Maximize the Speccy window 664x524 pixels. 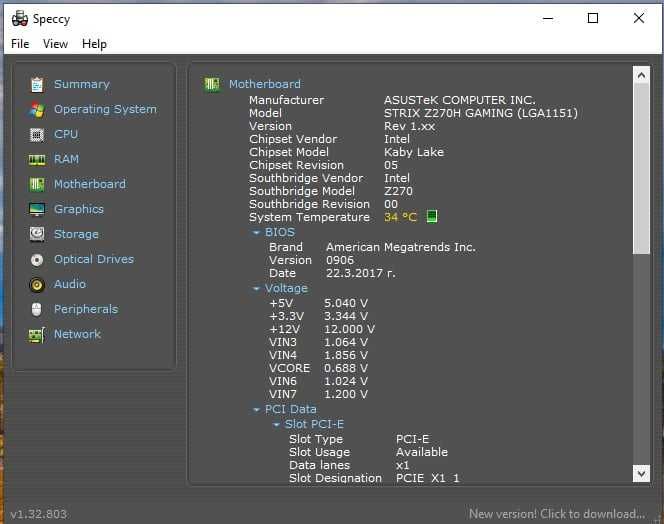593,18
